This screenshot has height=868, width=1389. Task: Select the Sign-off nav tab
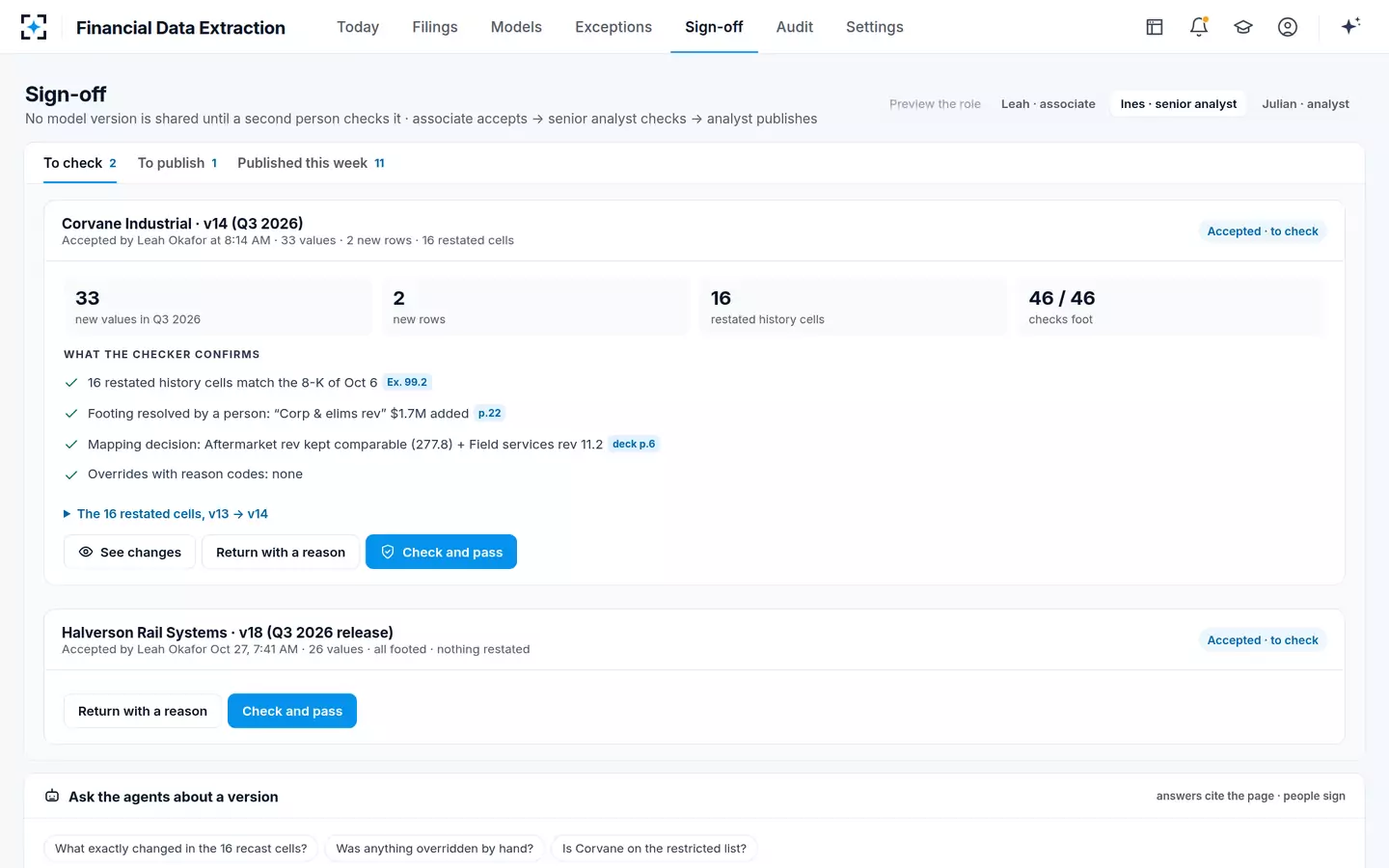click(x=714, y=27)
